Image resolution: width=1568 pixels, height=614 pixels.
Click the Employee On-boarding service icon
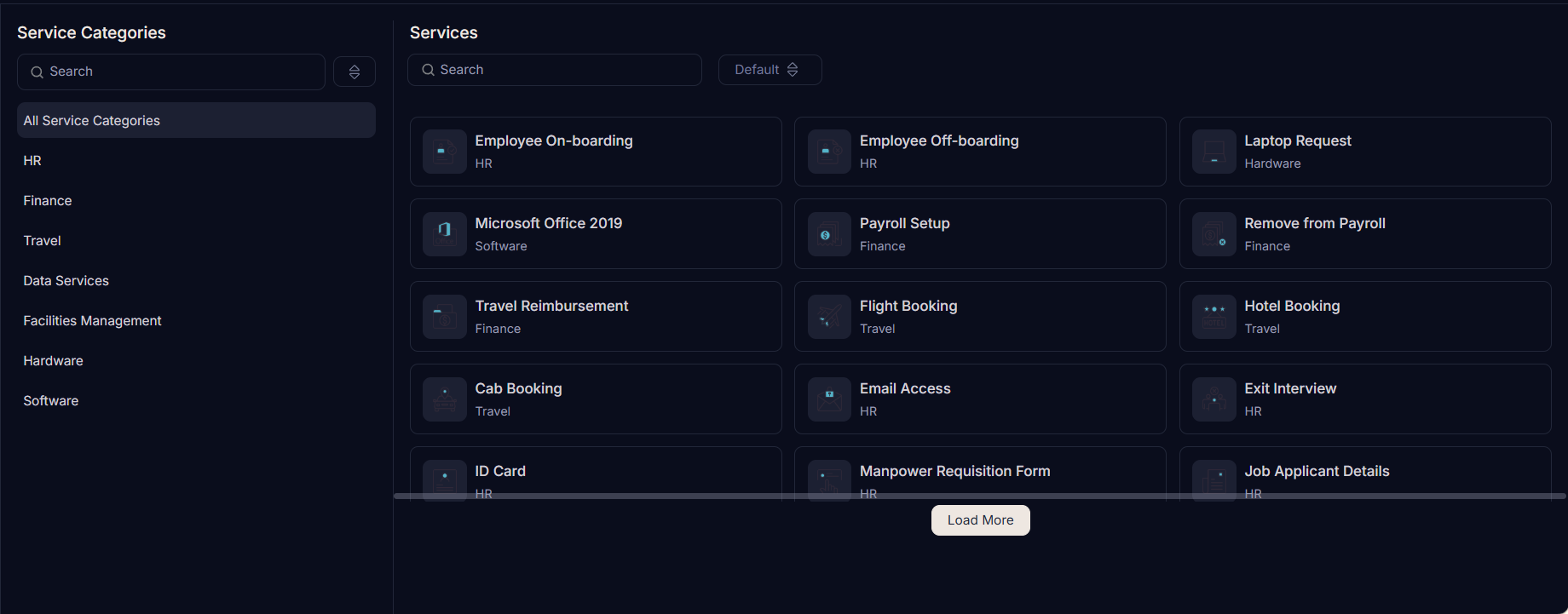(x=445, y=152)
